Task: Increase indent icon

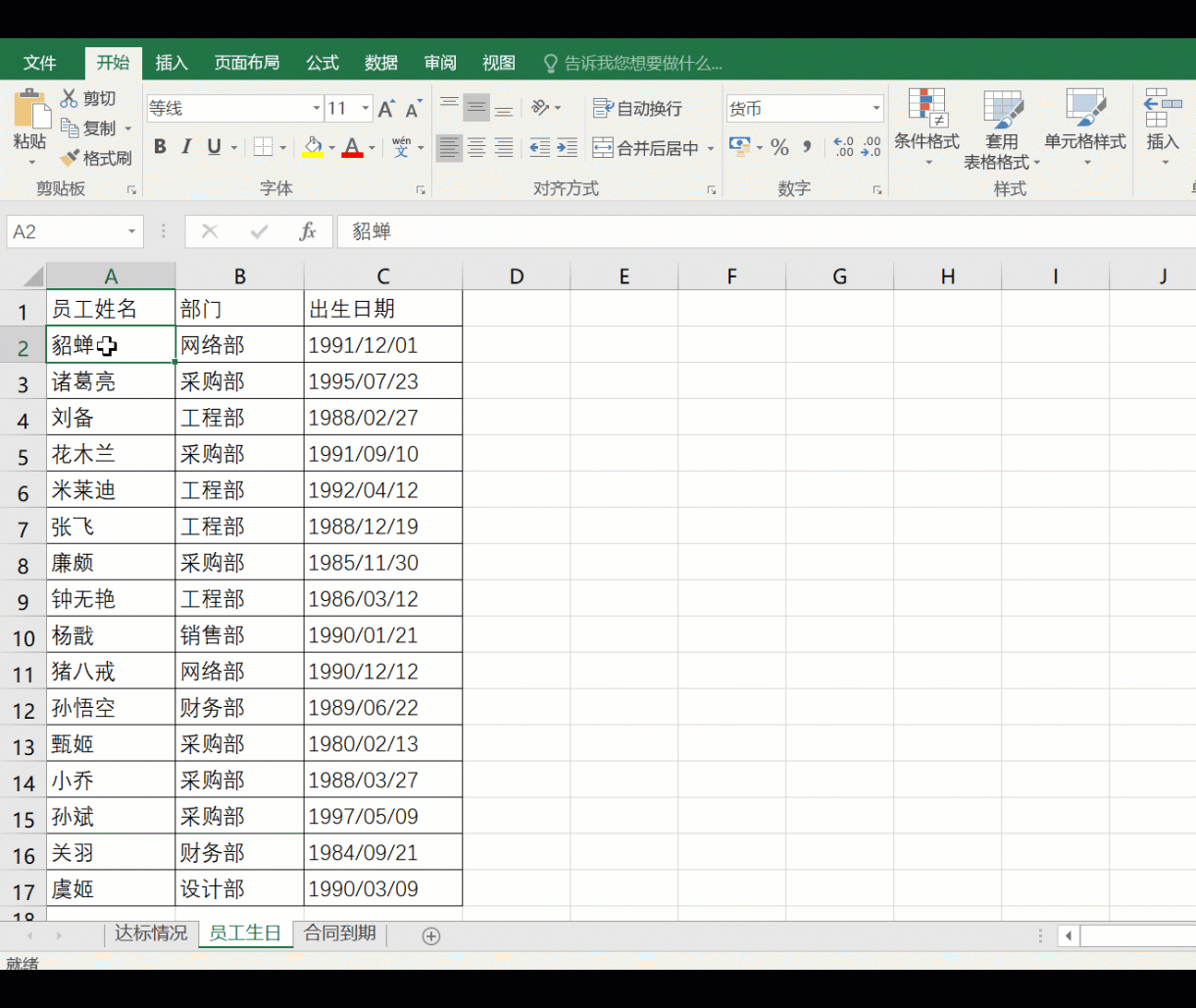Action: [x=567, y=148]
